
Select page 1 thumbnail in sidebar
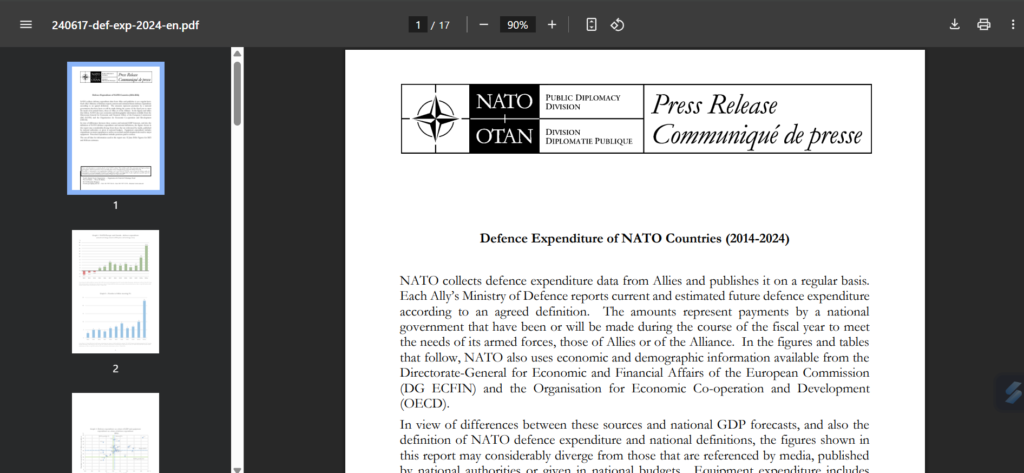[116, 128]
